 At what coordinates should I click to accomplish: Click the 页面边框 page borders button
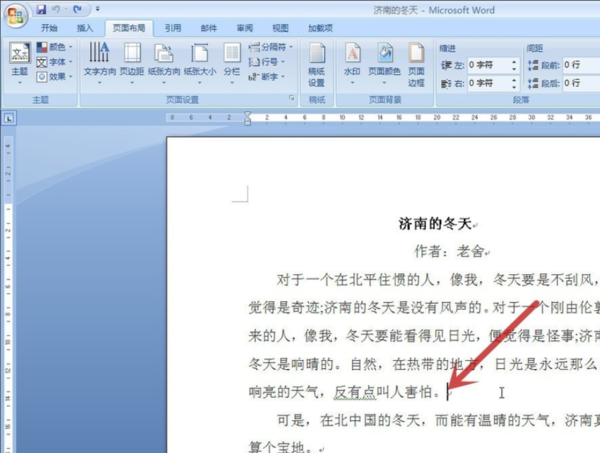coord(416,64)
